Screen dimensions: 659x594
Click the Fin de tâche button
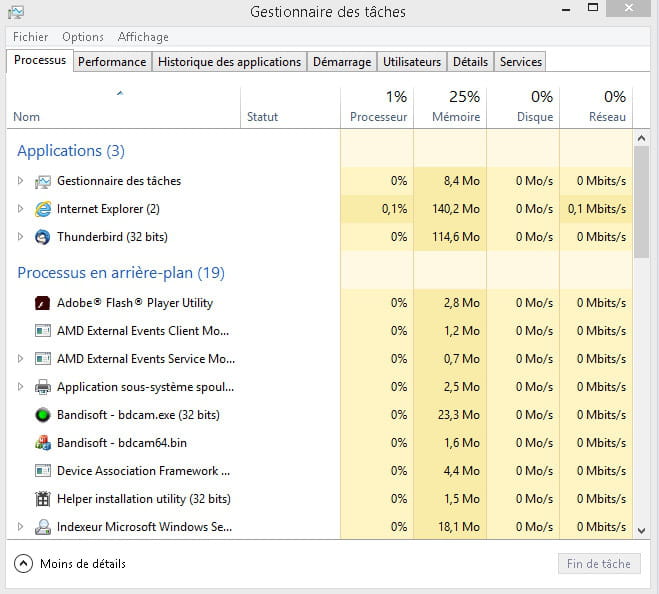pos(598,564)
